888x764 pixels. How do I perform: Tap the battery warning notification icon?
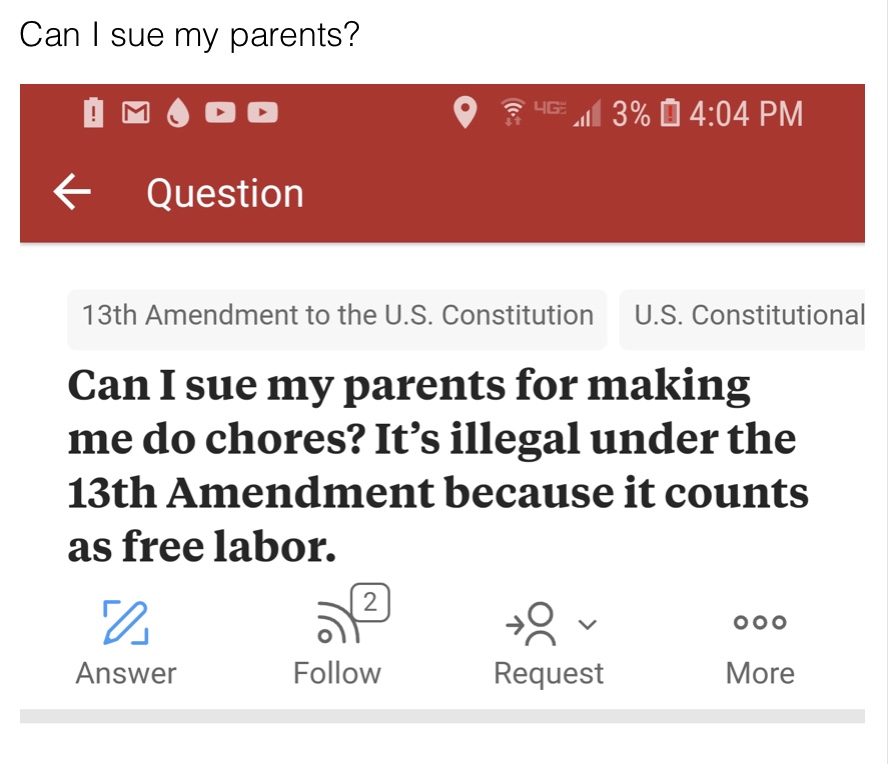(93, 112)
